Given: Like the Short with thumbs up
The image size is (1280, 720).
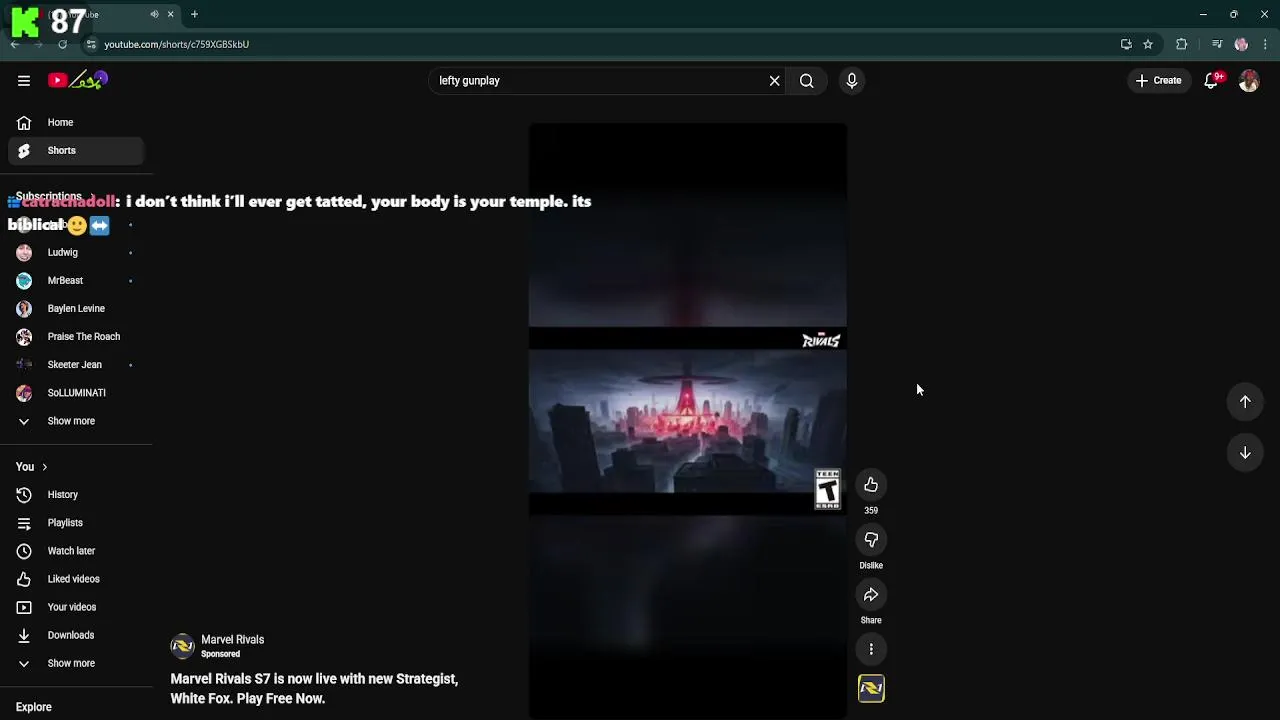Looking at the screenshot, I should tap(871, 485).
